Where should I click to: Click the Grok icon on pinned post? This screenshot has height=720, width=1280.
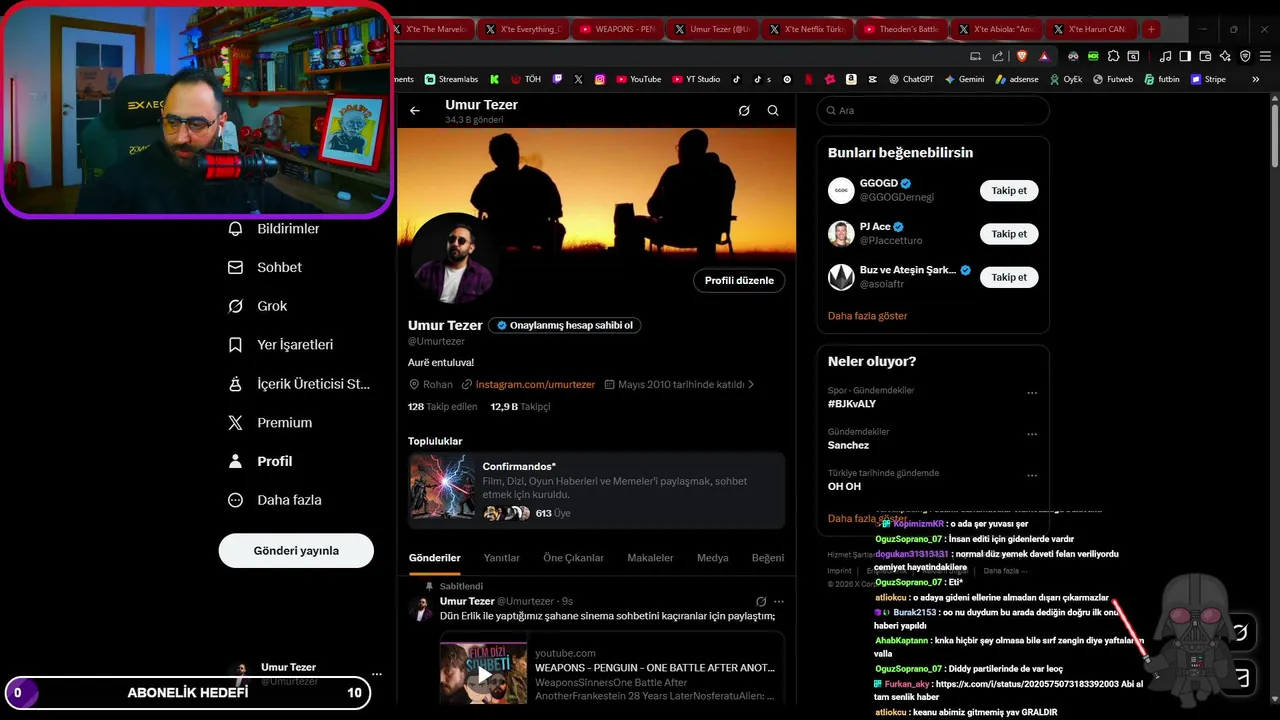pyautogui.click(x=761, y=602)
